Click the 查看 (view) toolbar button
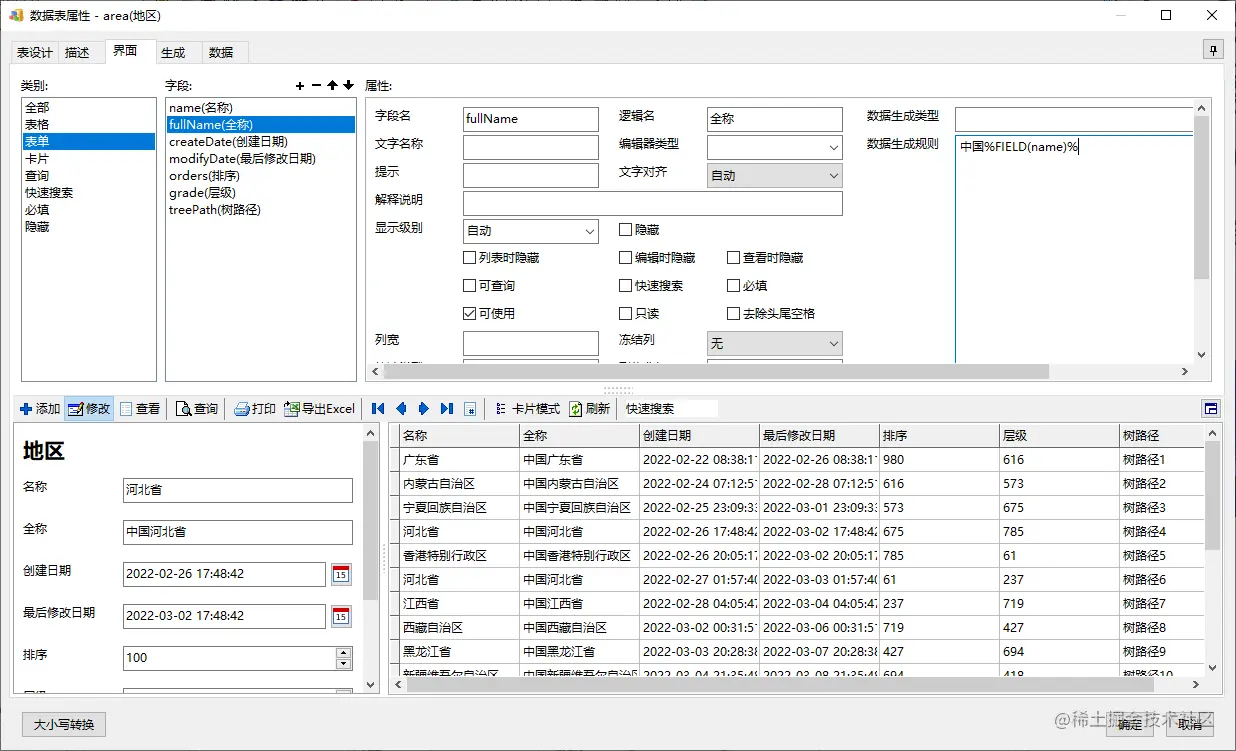Image resolution: width=1236 pixels, height=751 pixels. [140, 409]
